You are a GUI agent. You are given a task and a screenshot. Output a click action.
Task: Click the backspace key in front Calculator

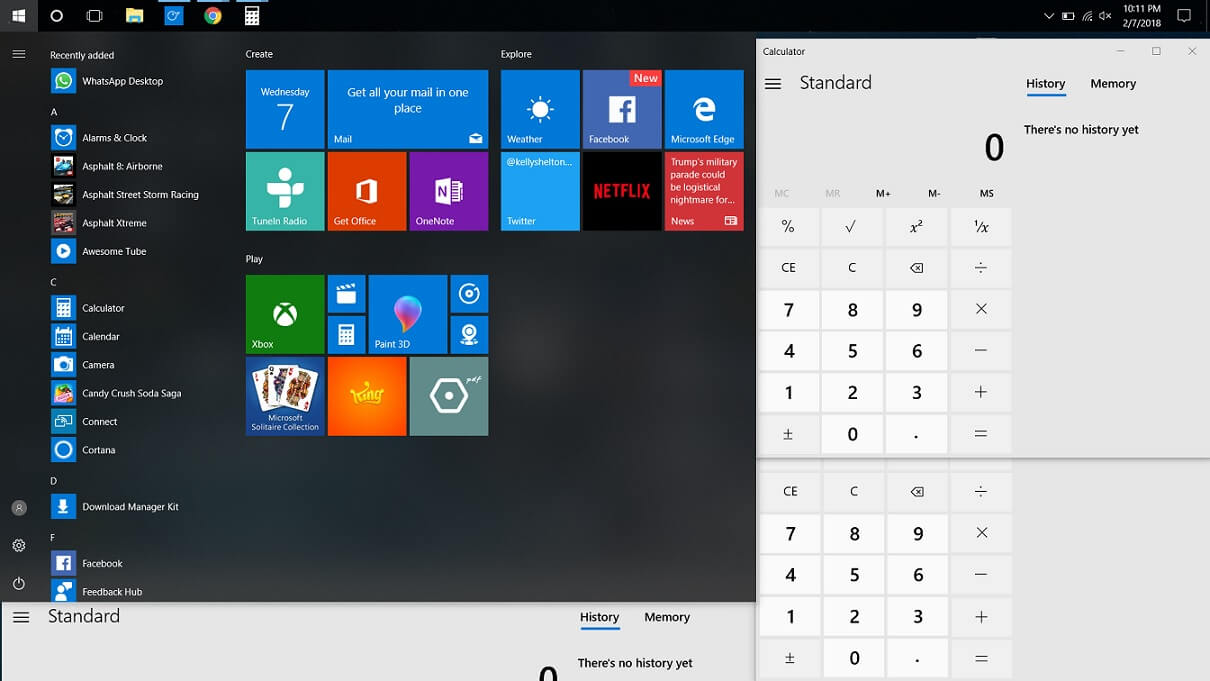pos(917,268)
